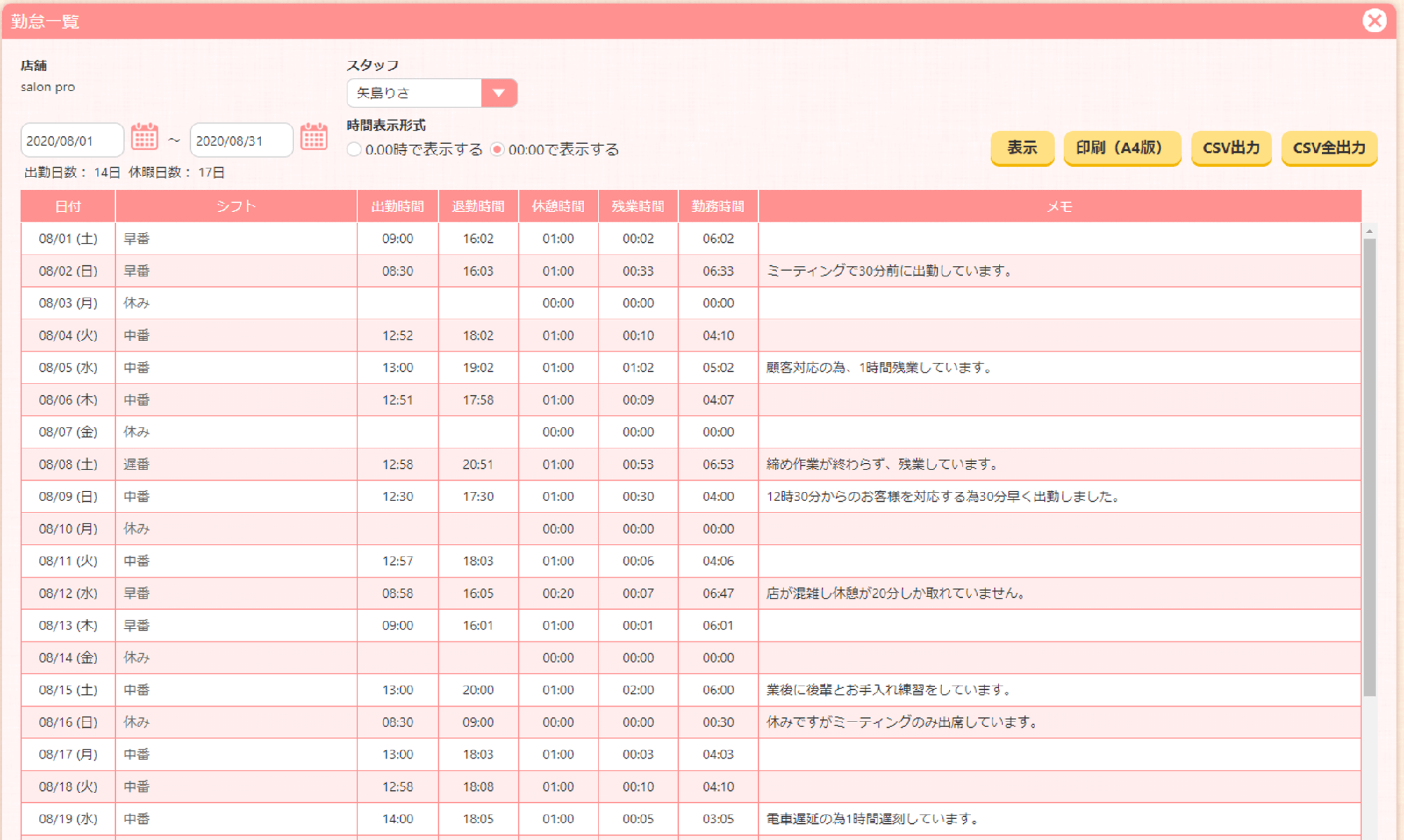Select the 08/01 (土) date cell
This screenshot has height=840, width=1404.
tap(68, 239)
